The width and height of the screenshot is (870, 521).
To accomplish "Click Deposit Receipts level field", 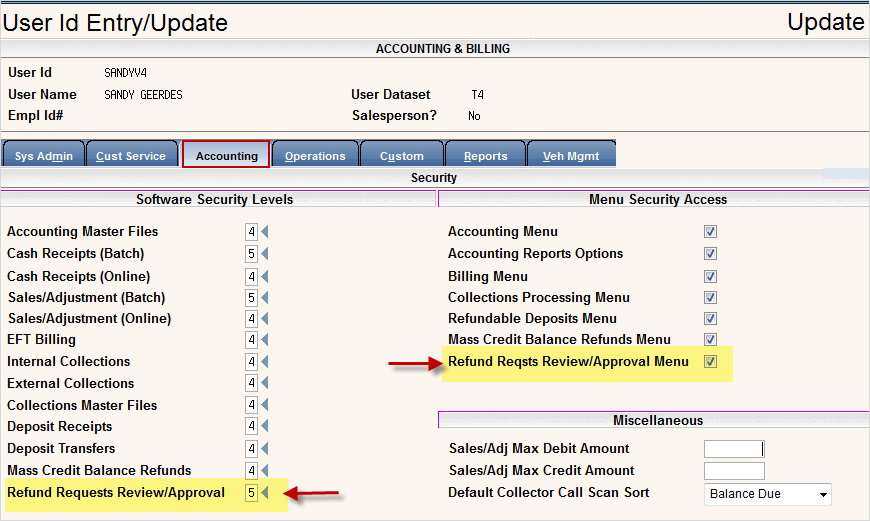I will pyautogui.click(x=251, y=426).
